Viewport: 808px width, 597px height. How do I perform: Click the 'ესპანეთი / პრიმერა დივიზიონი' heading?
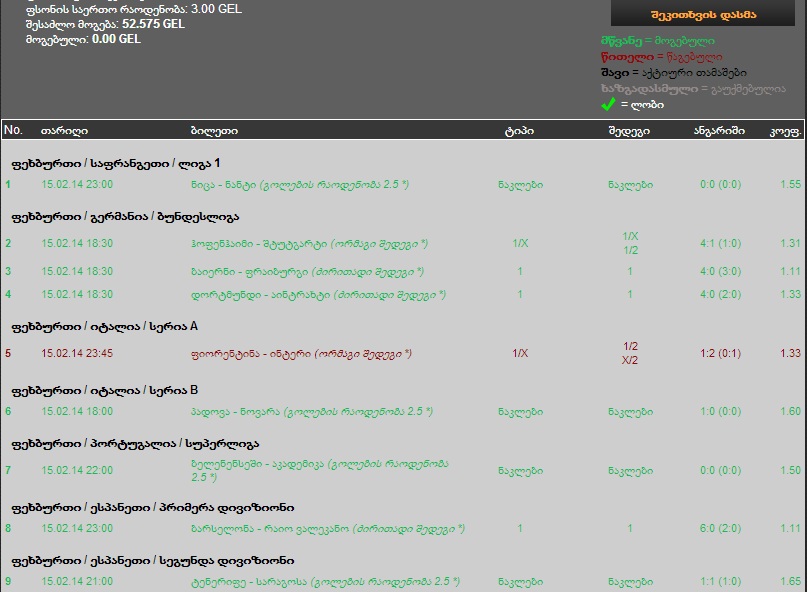click(193, 507)
